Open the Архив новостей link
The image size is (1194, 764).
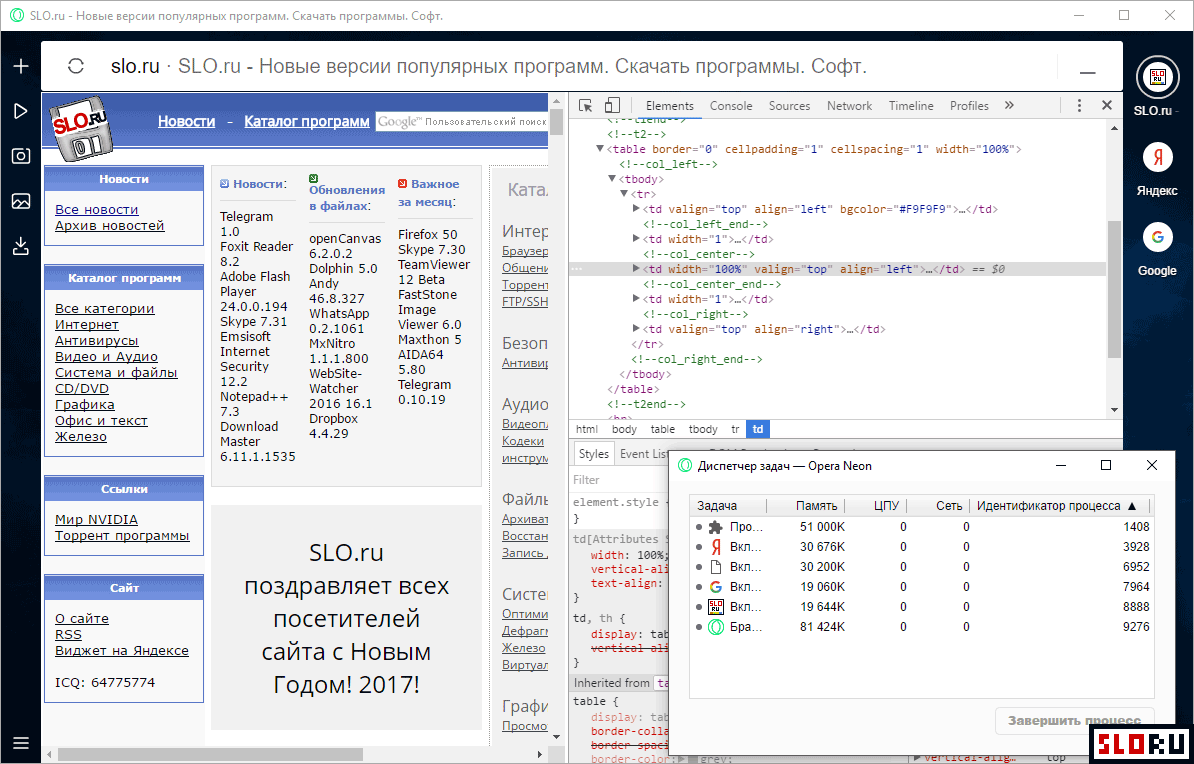click(110, 225)
